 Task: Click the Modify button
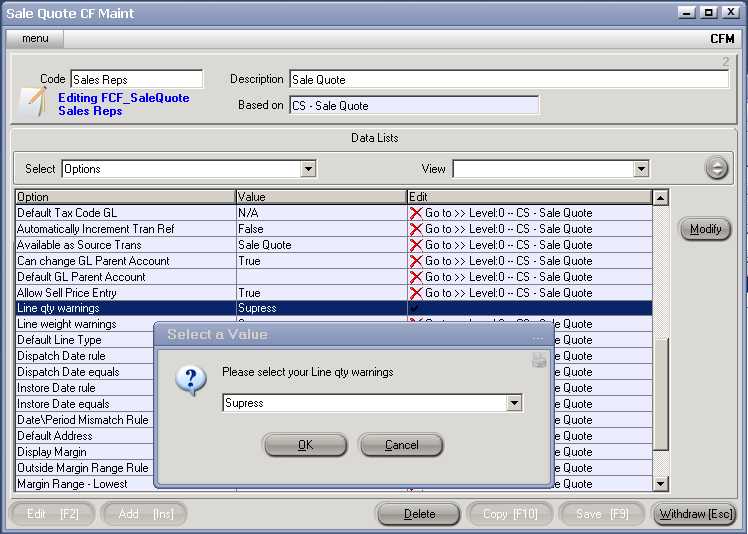tap(705, 229)
